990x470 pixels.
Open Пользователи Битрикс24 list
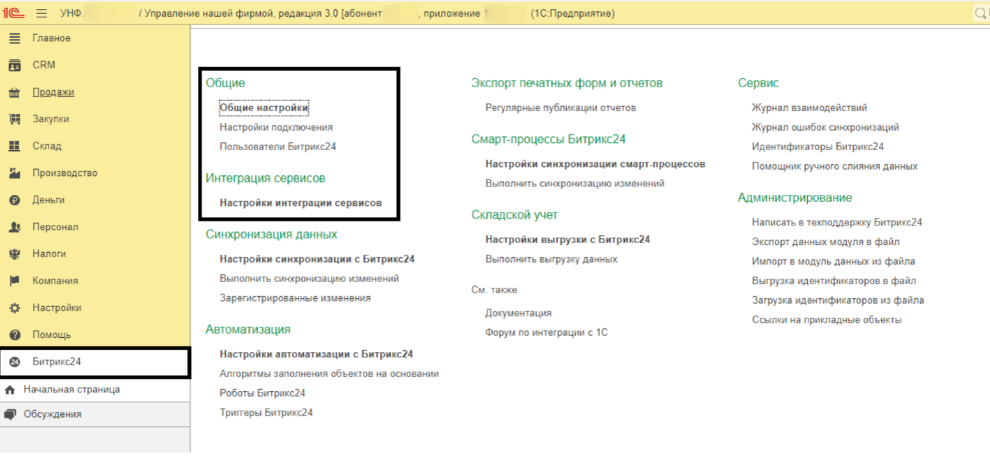click(278, 147)
